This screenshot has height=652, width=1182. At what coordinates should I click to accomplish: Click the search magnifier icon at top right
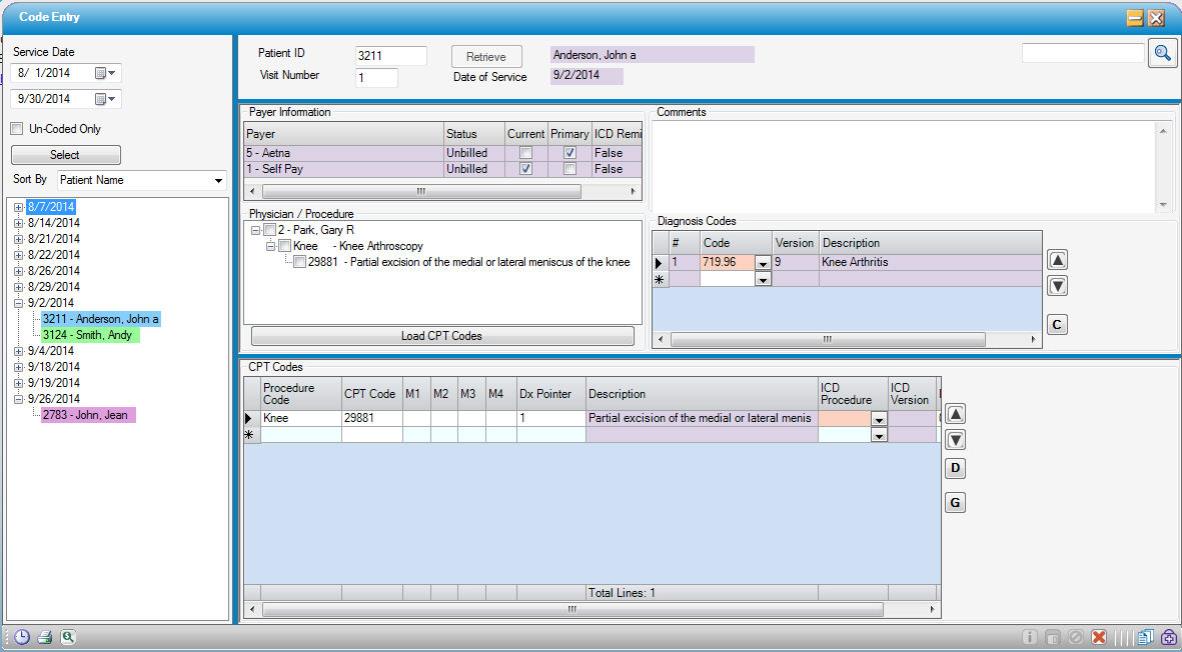coord(1162,52)
